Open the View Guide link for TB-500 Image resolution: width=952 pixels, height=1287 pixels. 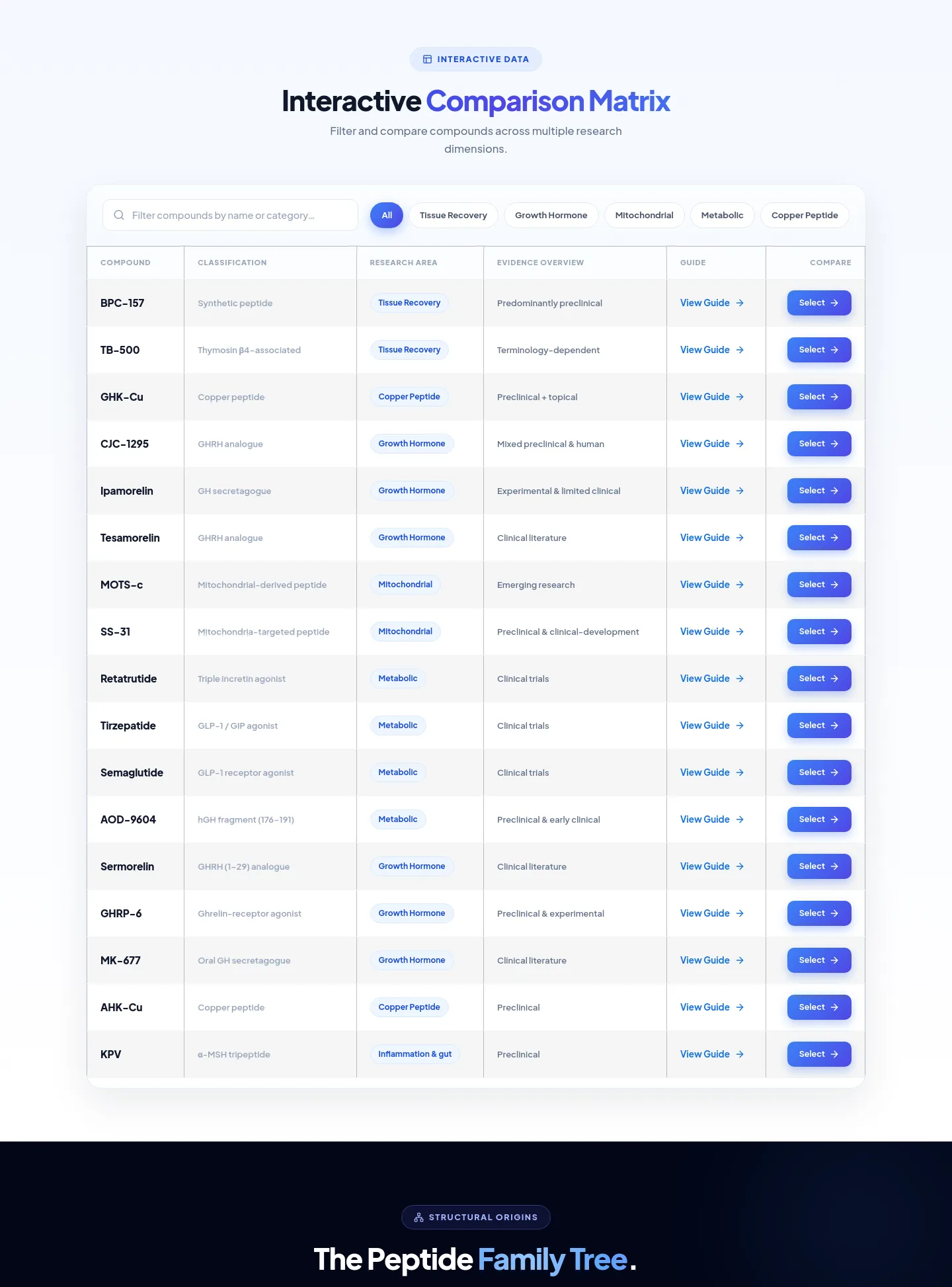tap(712, 350)
